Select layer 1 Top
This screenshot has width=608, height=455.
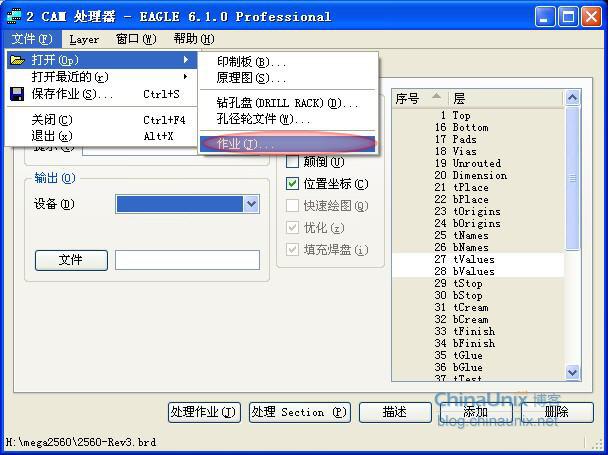tap(478, 115)
